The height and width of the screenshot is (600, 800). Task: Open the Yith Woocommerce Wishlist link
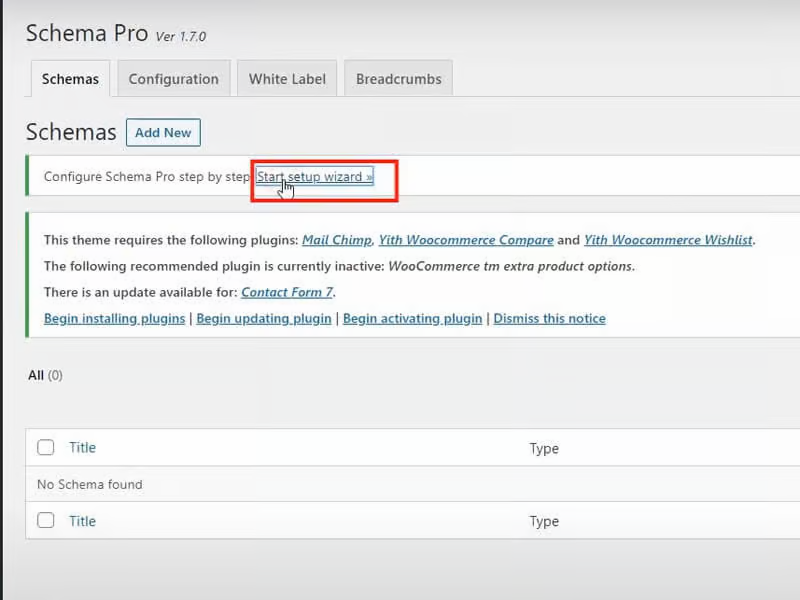pos(668,240)
